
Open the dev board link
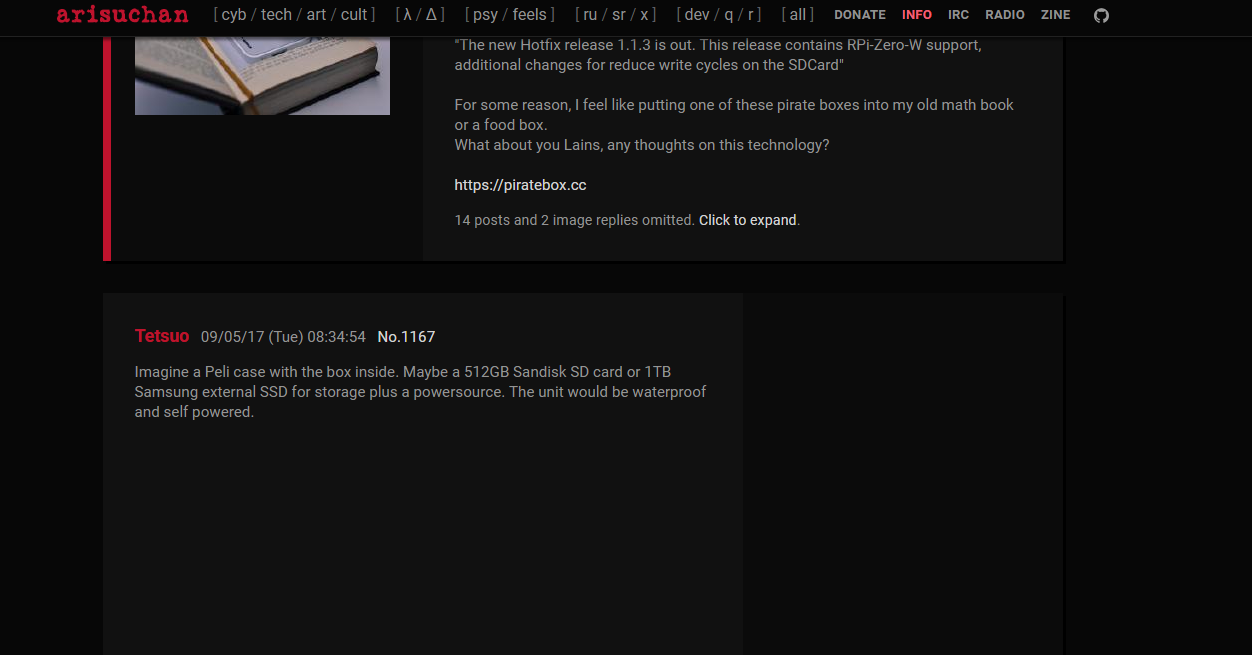click(x=697, y=15)
